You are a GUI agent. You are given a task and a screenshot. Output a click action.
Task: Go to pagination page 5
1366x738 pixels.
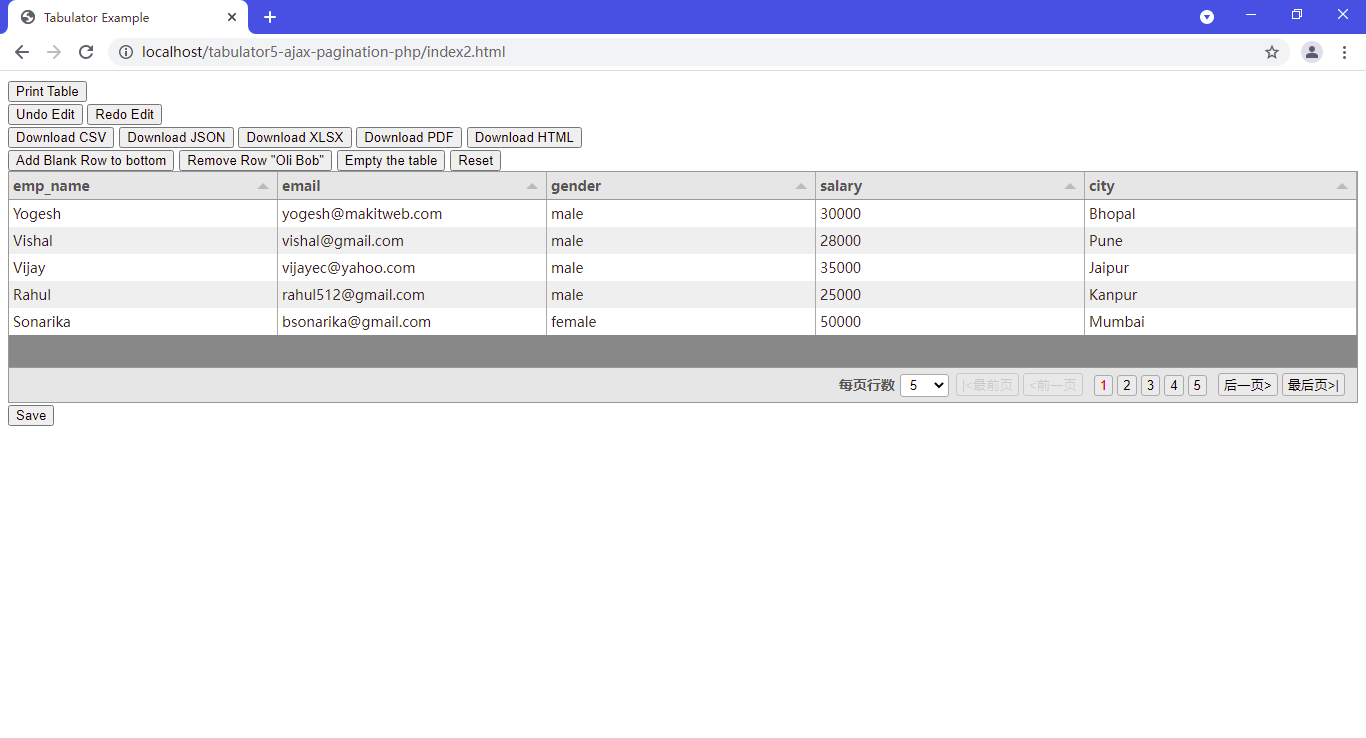pos(1197,385)
